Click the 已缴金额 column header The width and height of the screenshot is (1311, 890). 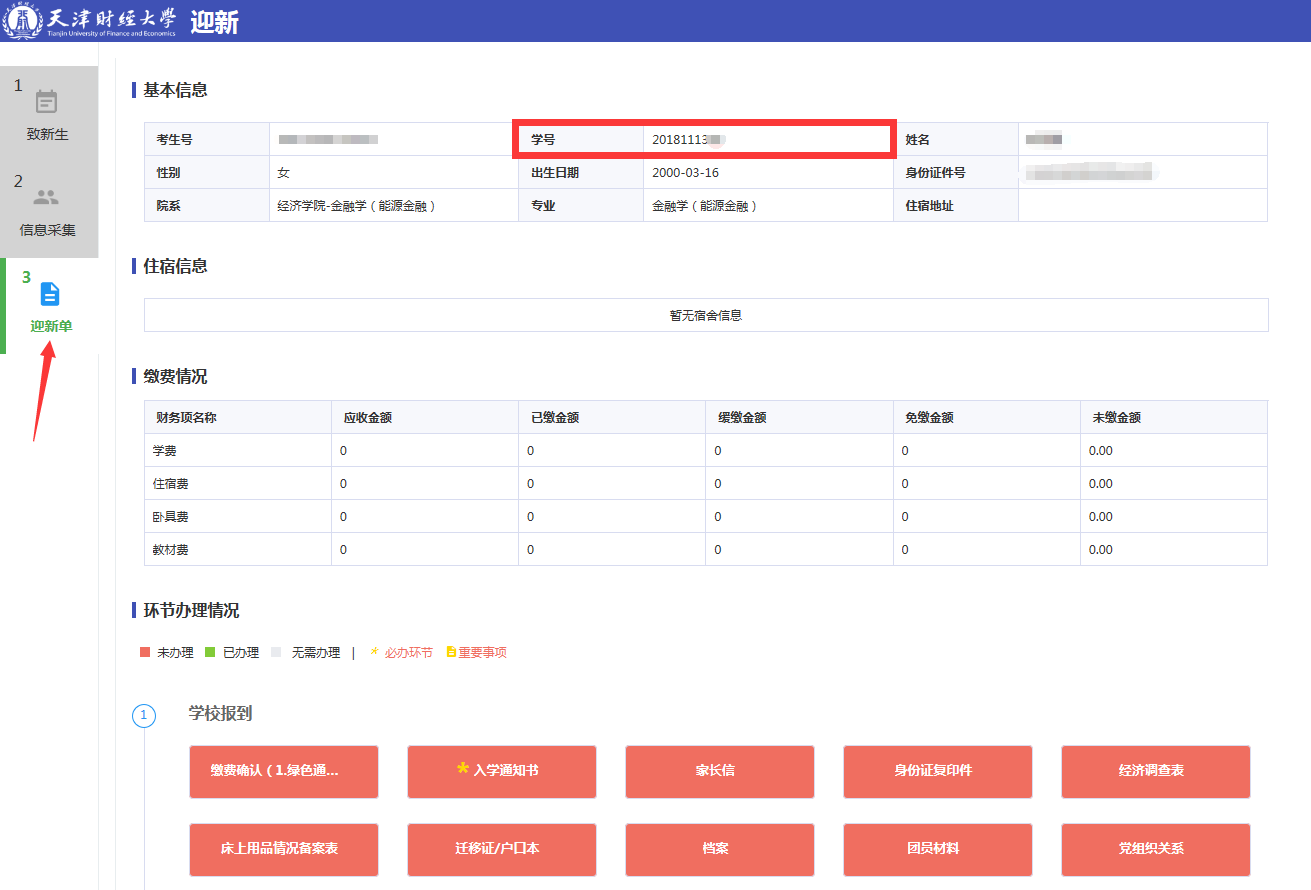pos(612,417)
